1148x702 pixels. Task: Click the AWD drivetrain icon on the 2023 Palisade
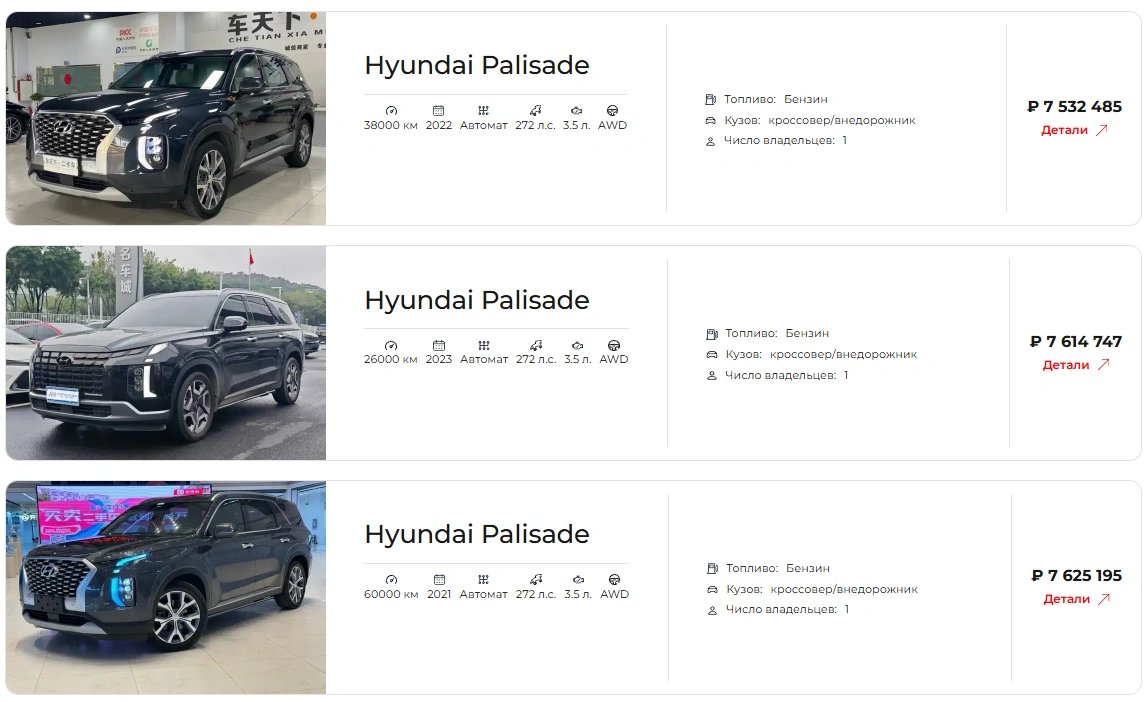614,346
